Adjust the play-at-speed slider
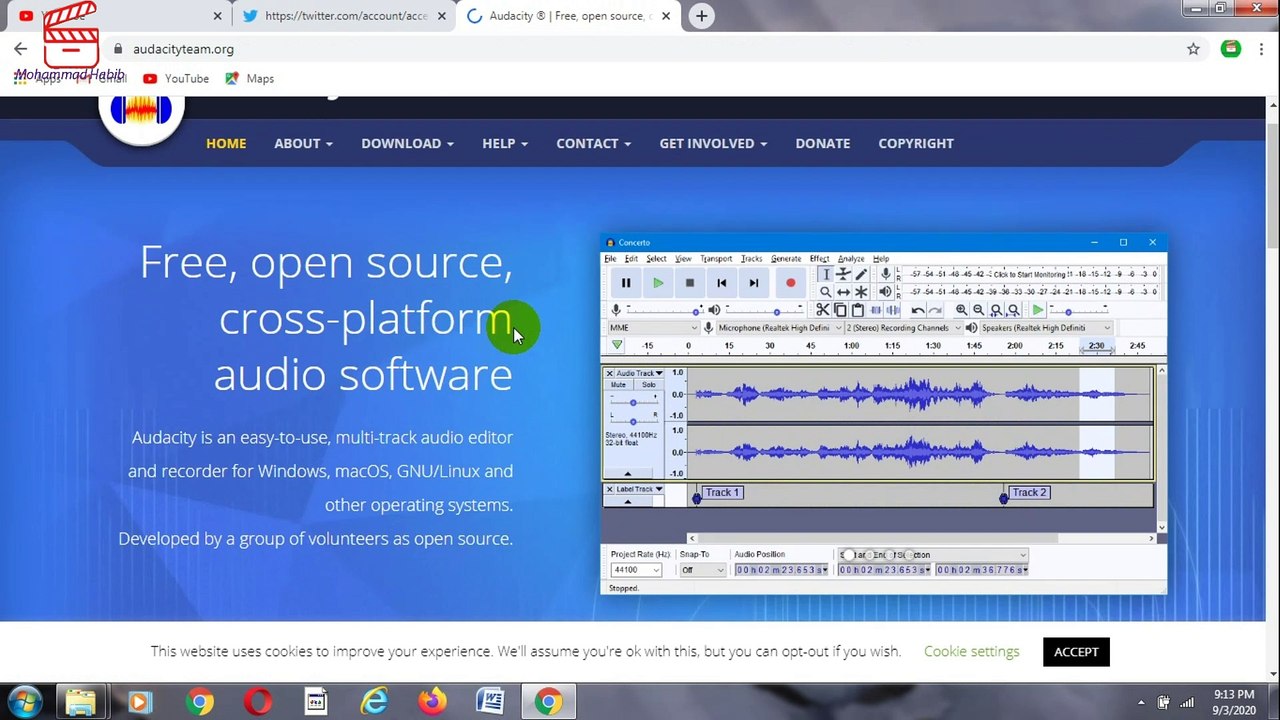1280x720 pixels. [1078, 310]
